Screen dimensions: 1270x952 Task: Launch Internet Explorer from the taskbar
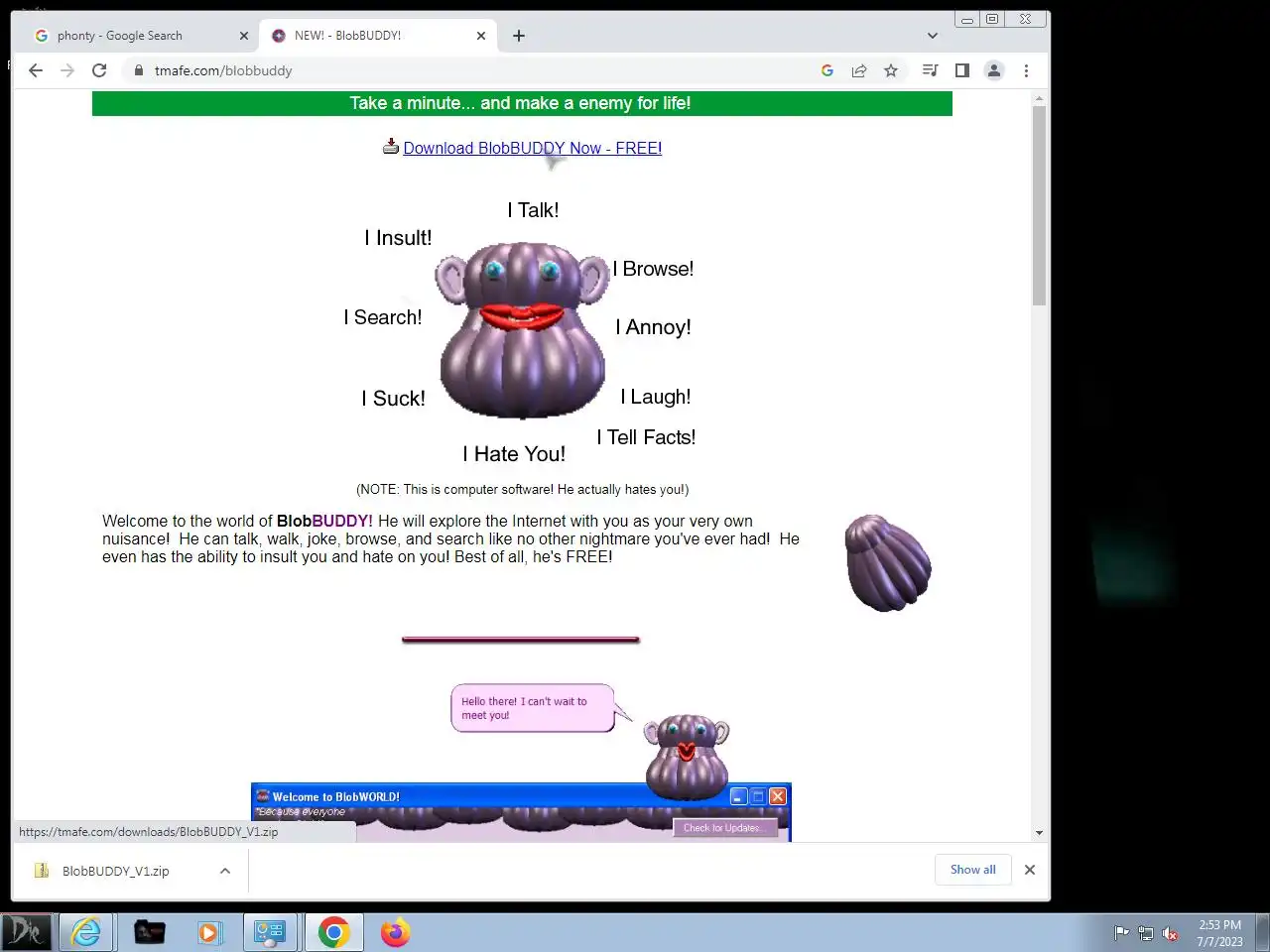coord(86,932)
